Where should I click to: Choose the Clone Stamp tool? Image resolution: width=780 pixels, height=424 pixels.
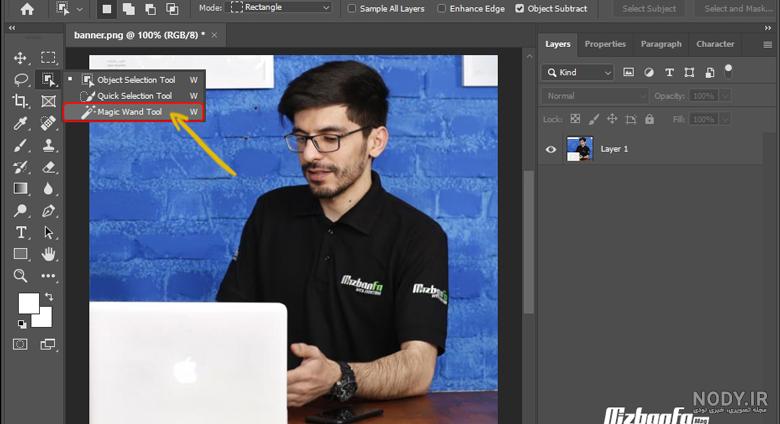click(x=48, y=145)
